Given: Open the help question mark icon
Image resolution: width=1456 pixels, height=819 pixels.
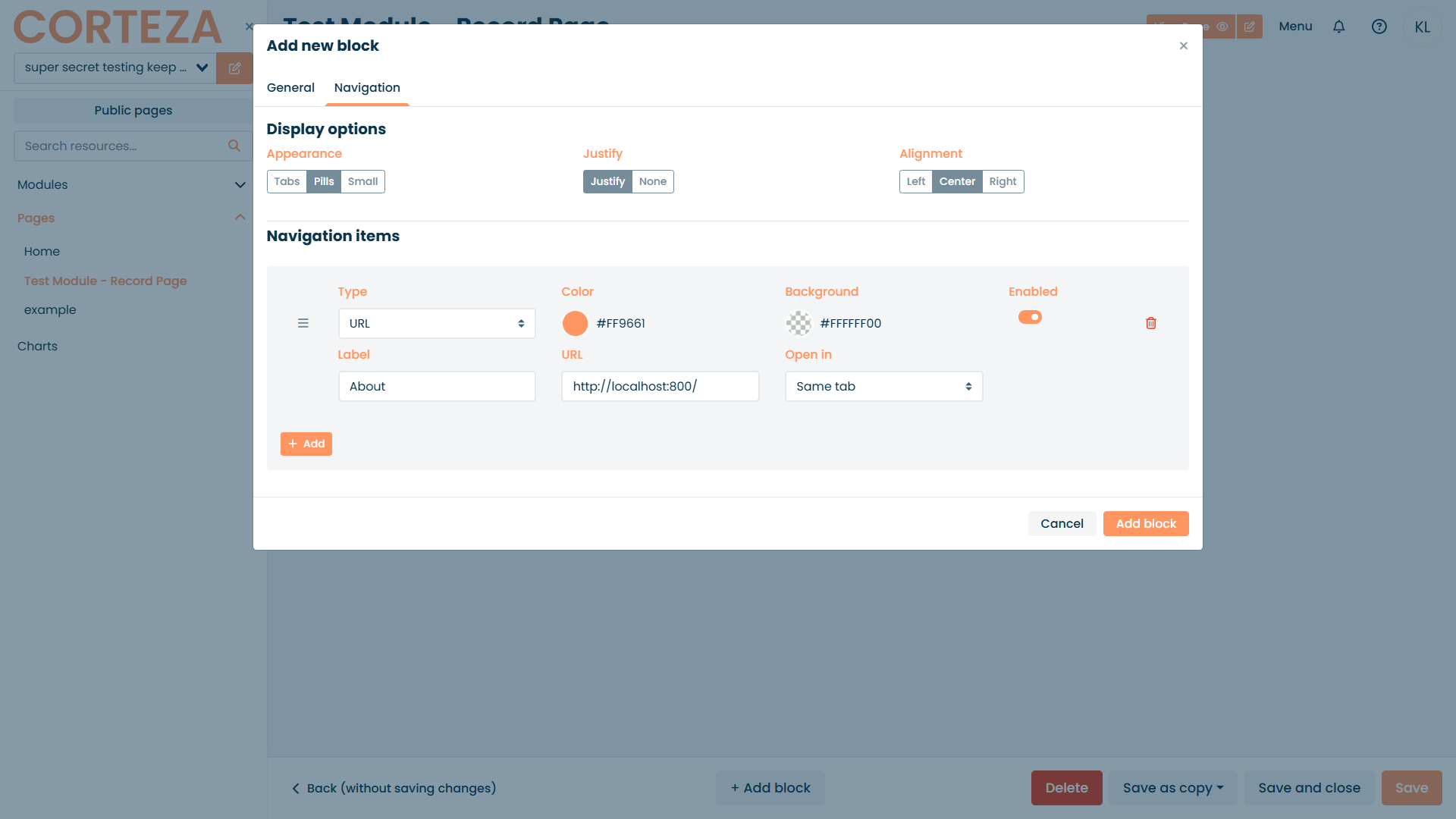Looking at the screenshot, I should coord(1379,27).
